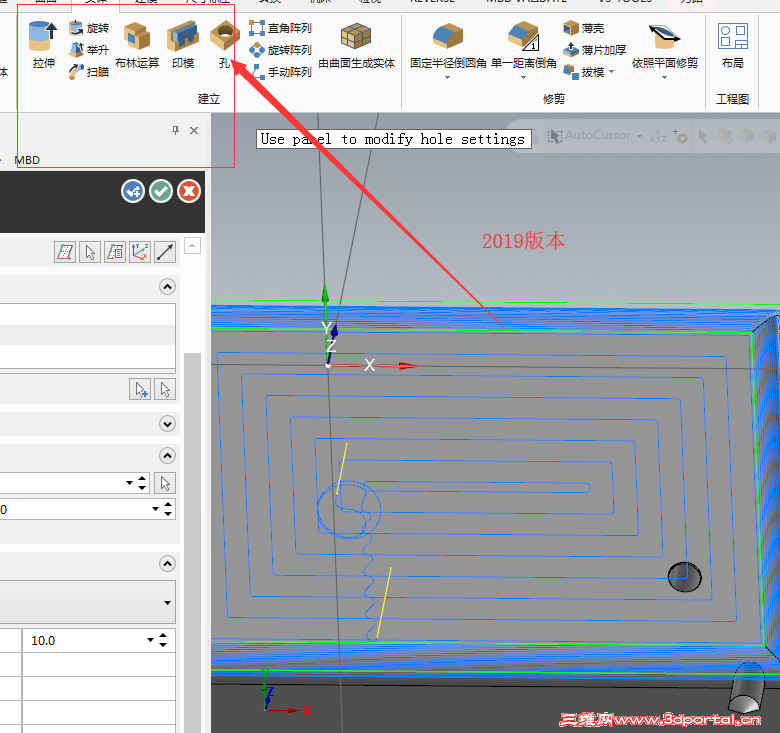Image resolution: width=780 pixels, height=733 pixels.
Task: Open the 布林运算 (Boolean) tool
Action: point(137,44)
